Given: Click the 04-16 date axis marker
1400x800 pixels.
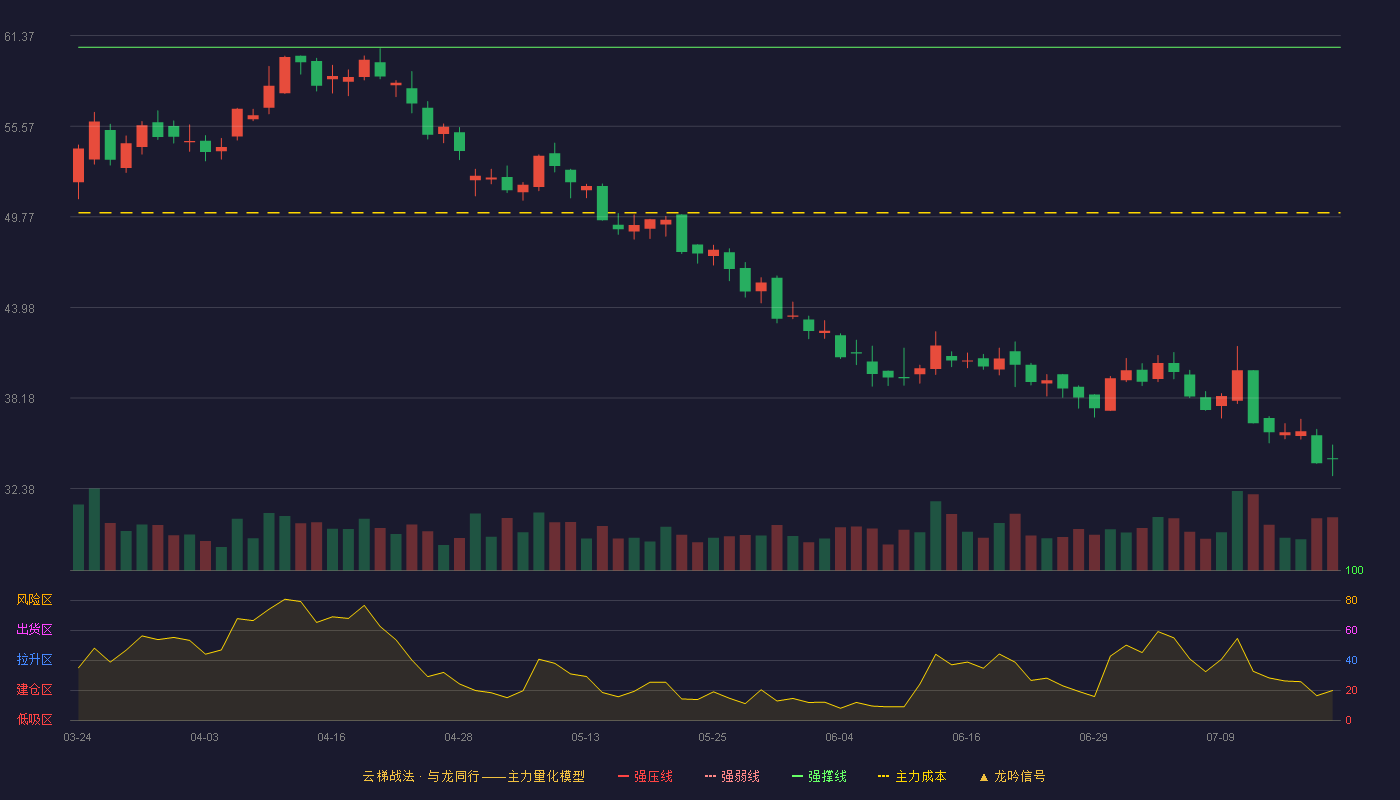Looking at the screenshot, I should tap(331, 737).
